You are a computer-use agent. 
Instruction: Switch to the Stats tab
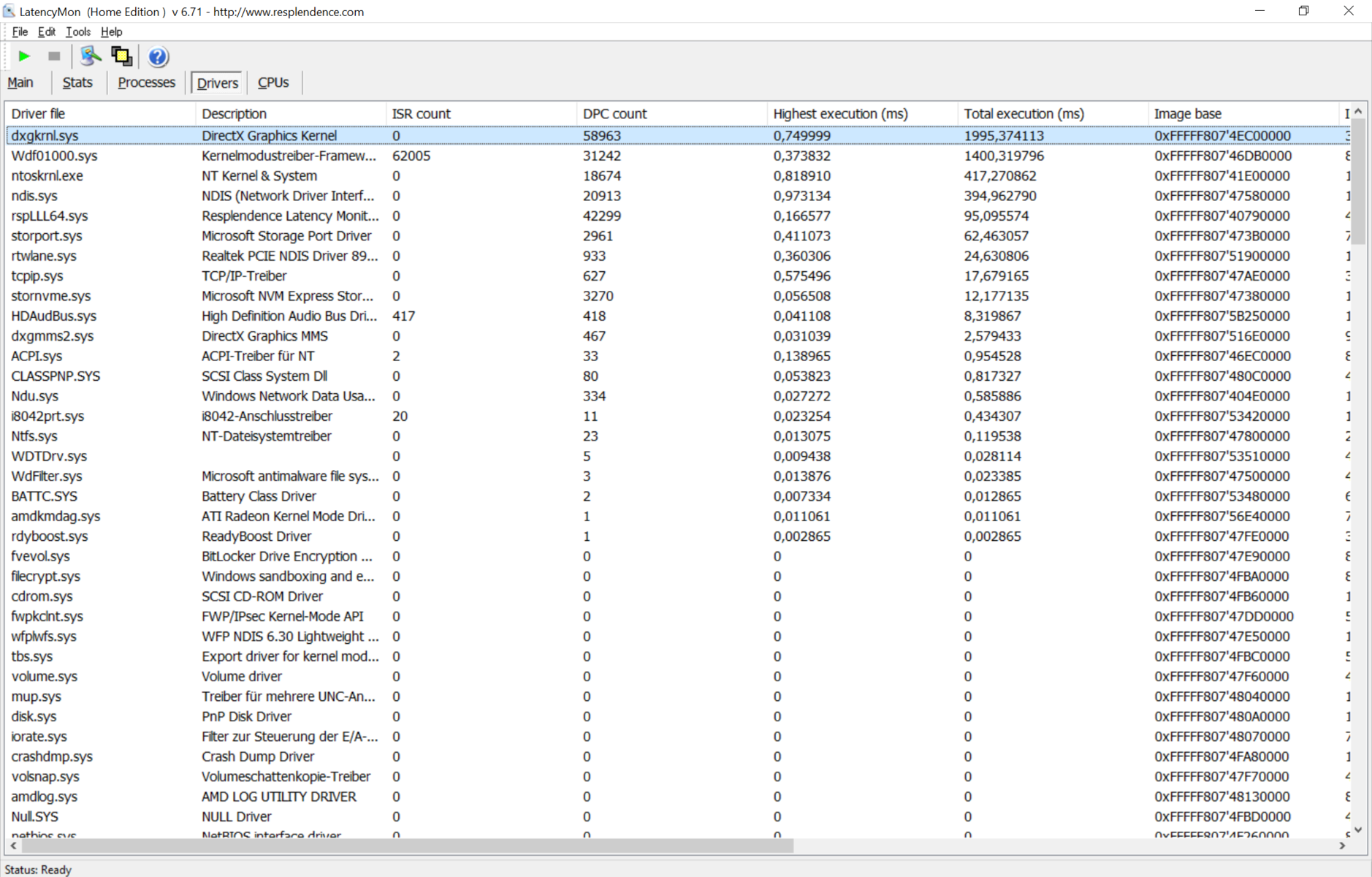[77, 83]
